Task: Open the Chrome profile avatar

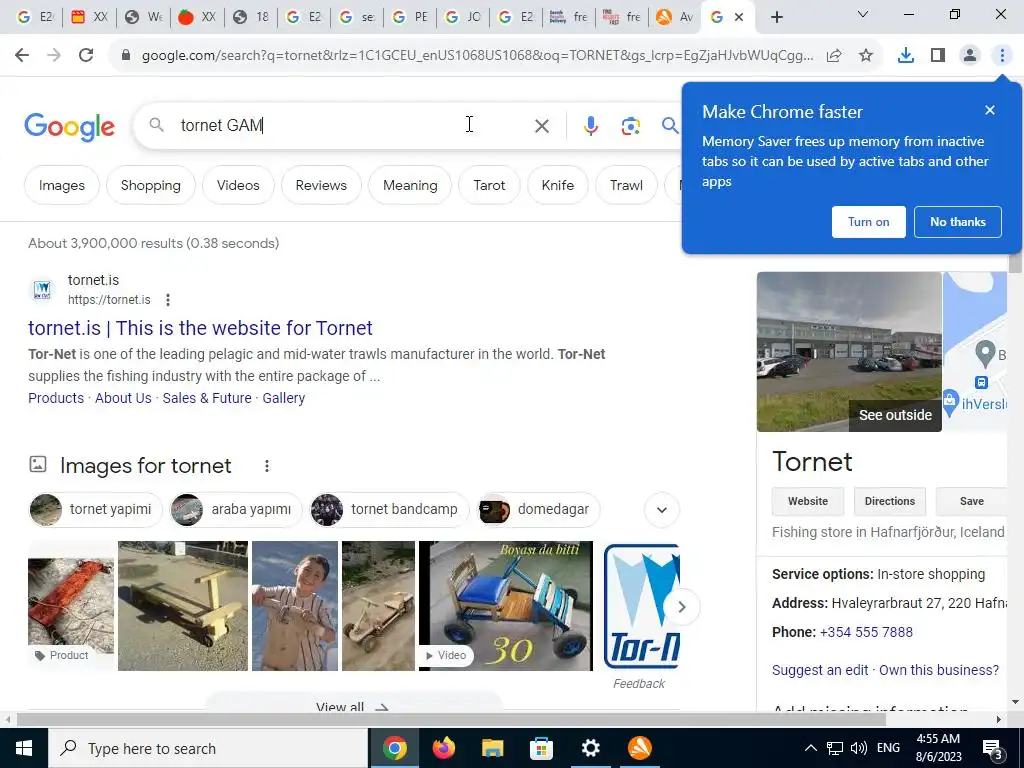Action: pyautogui.click(x=970, y=56)
